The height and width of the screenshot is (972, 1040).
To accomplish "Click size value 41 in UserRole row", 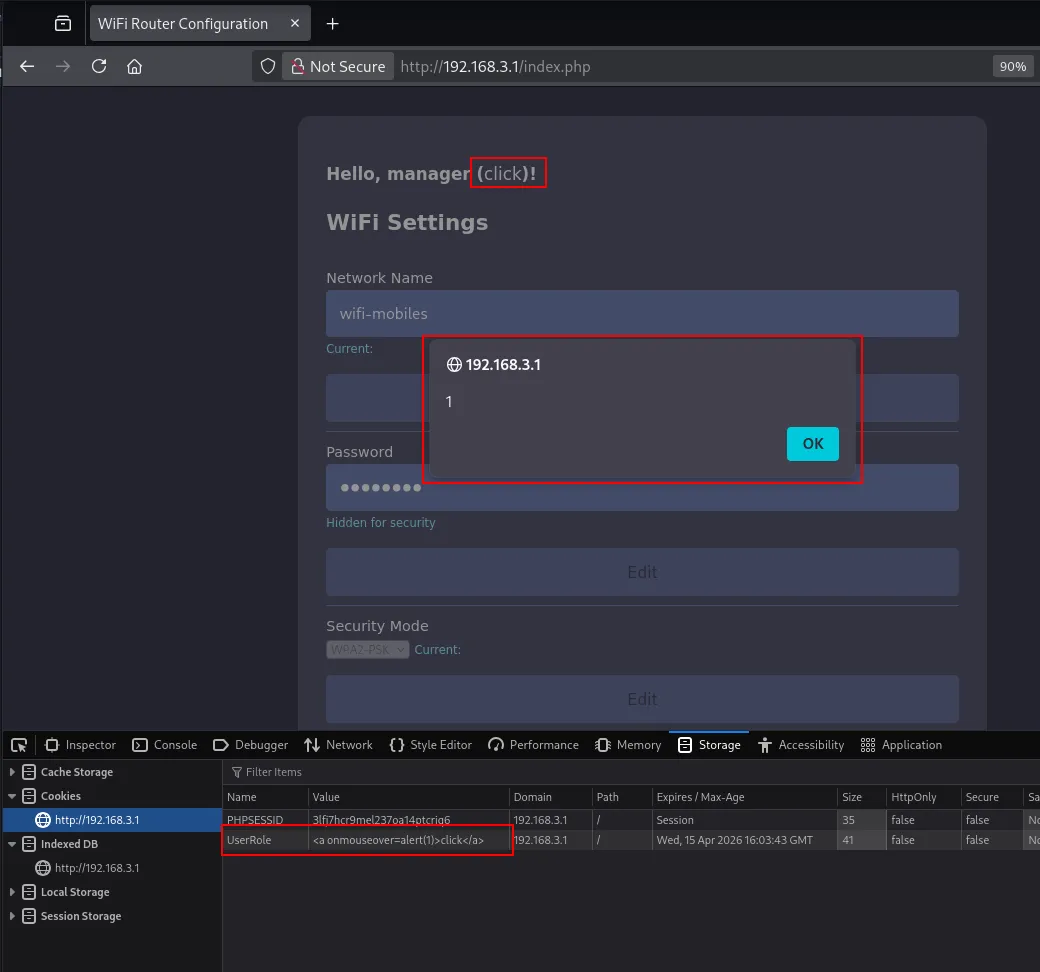I will (862, 840).
